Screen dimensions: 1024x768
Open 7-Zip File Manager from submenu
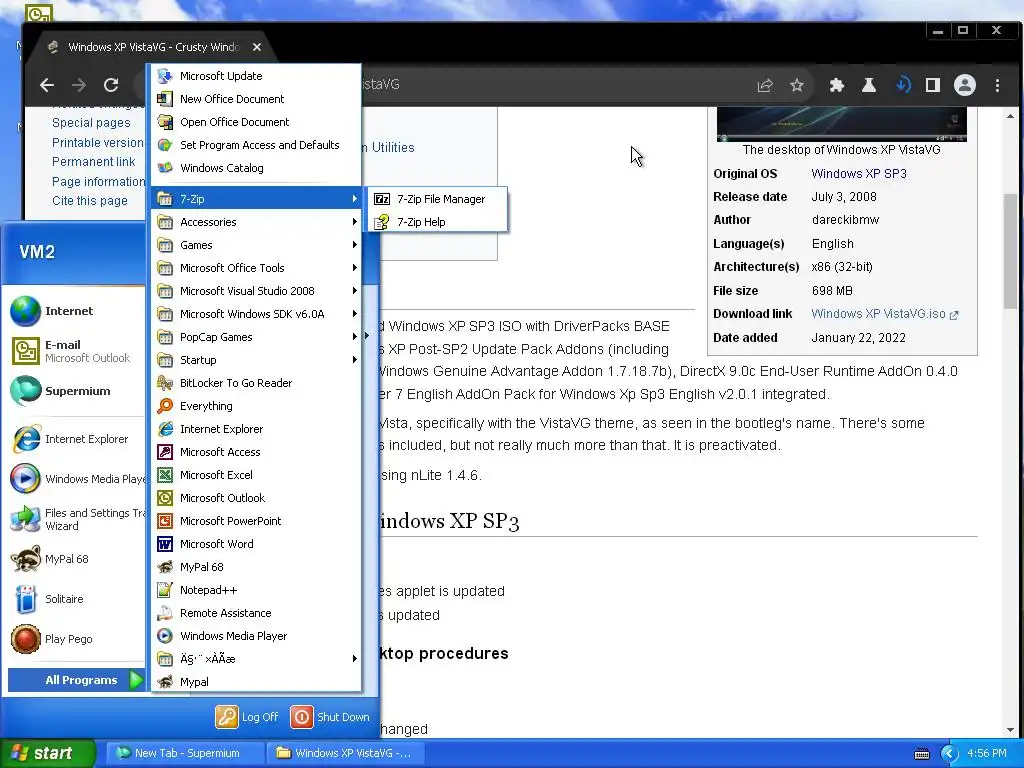(438, 199)
